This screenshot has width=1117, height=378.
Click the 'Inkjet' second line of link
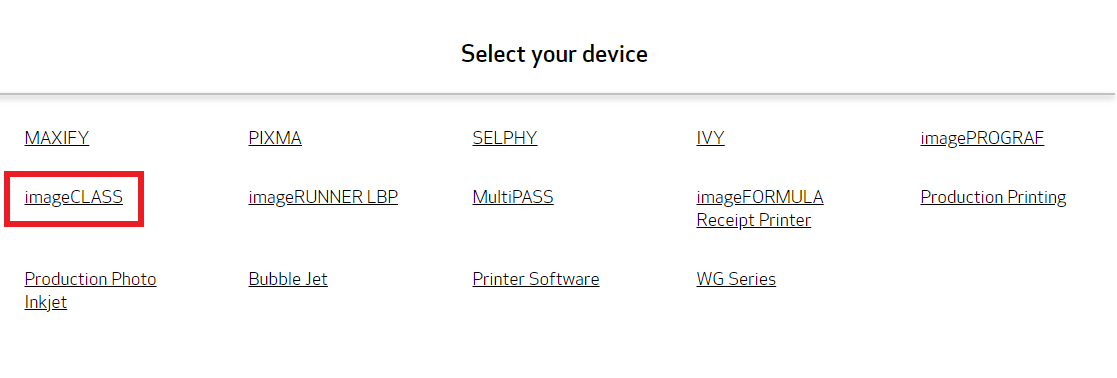click(46, 303)
